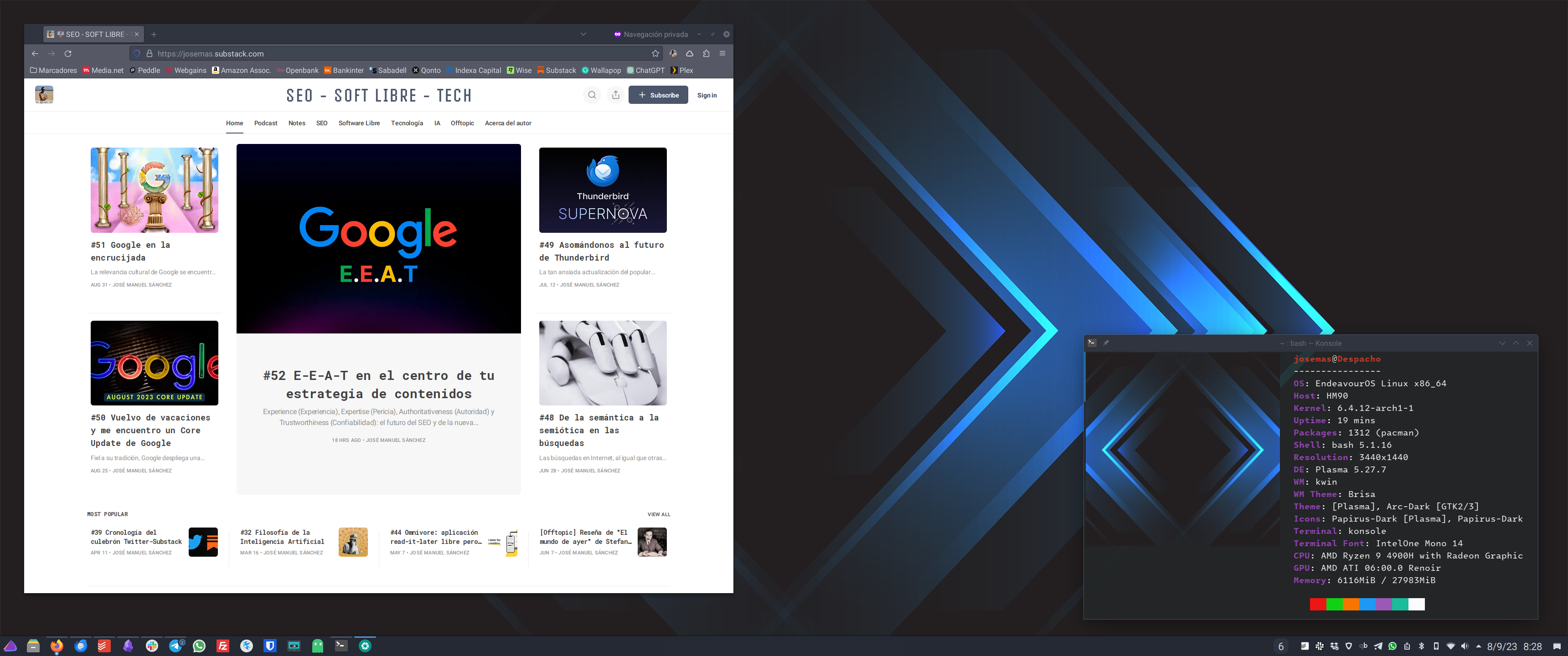The image size is (1568, 656).
Task: Click the Substack search magnifier icon
Action: [592, 95]
